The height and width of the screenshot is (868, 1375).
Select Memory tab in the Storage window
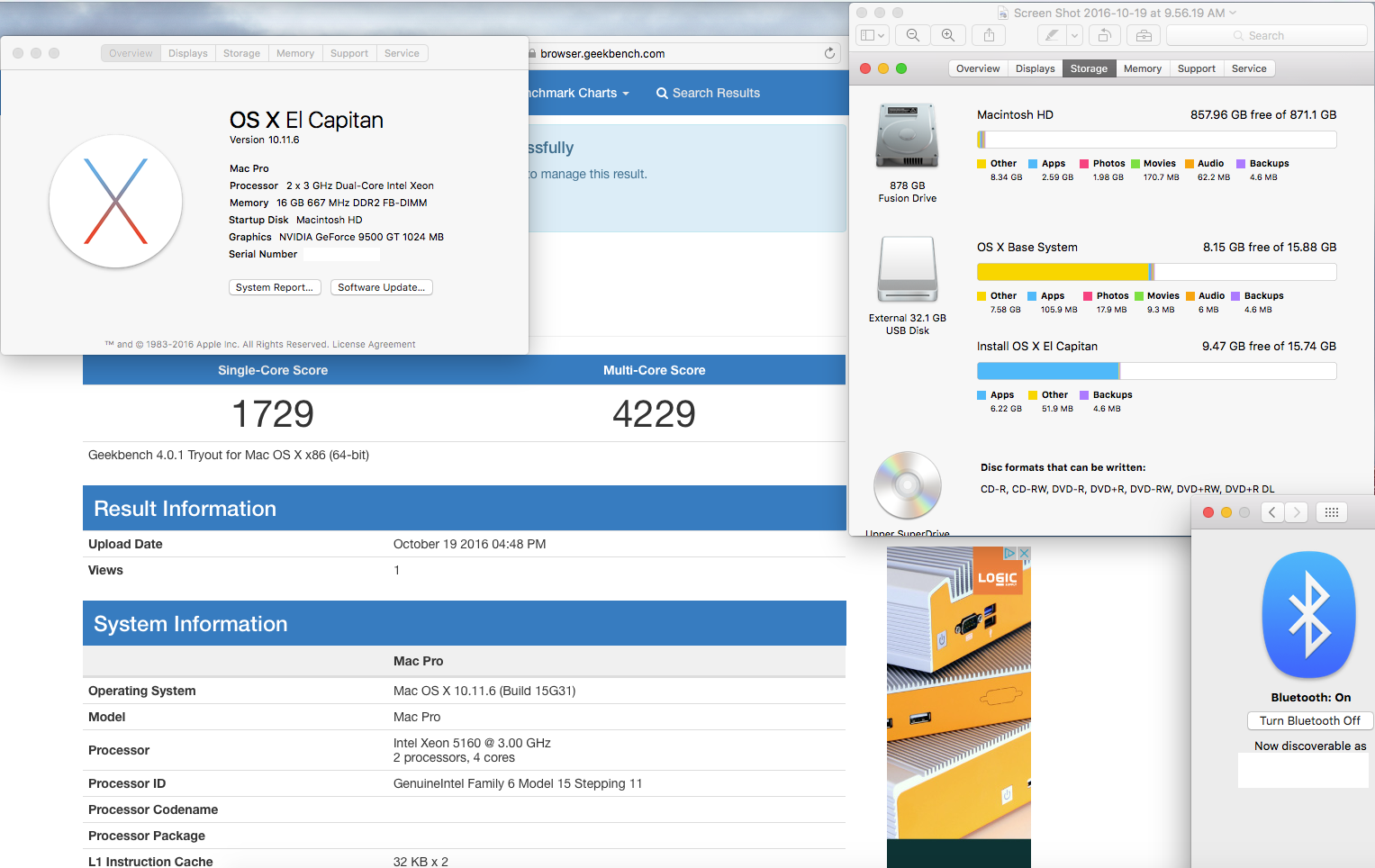[x=1143, y=68]
